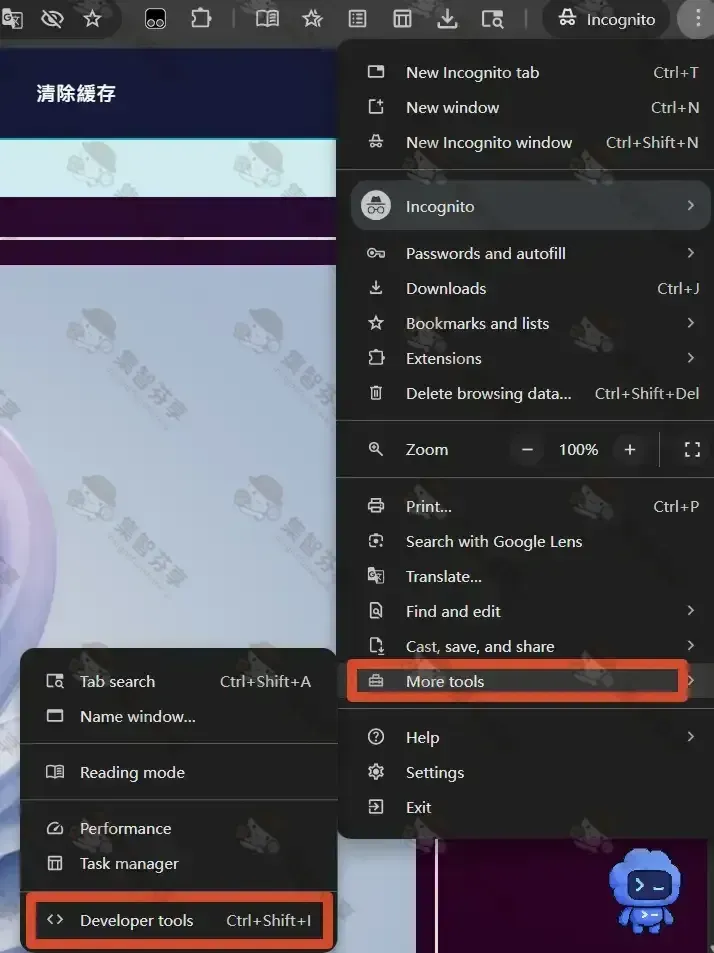Viewport: 714px width, 953px height.
Task: Click the key icon beside Passwords
Action: [376, 253]
